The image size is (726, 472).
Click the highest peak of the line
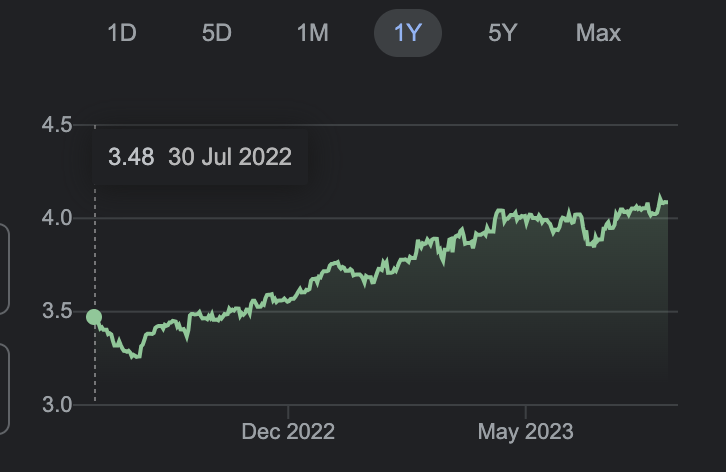[x=660, y=196]
